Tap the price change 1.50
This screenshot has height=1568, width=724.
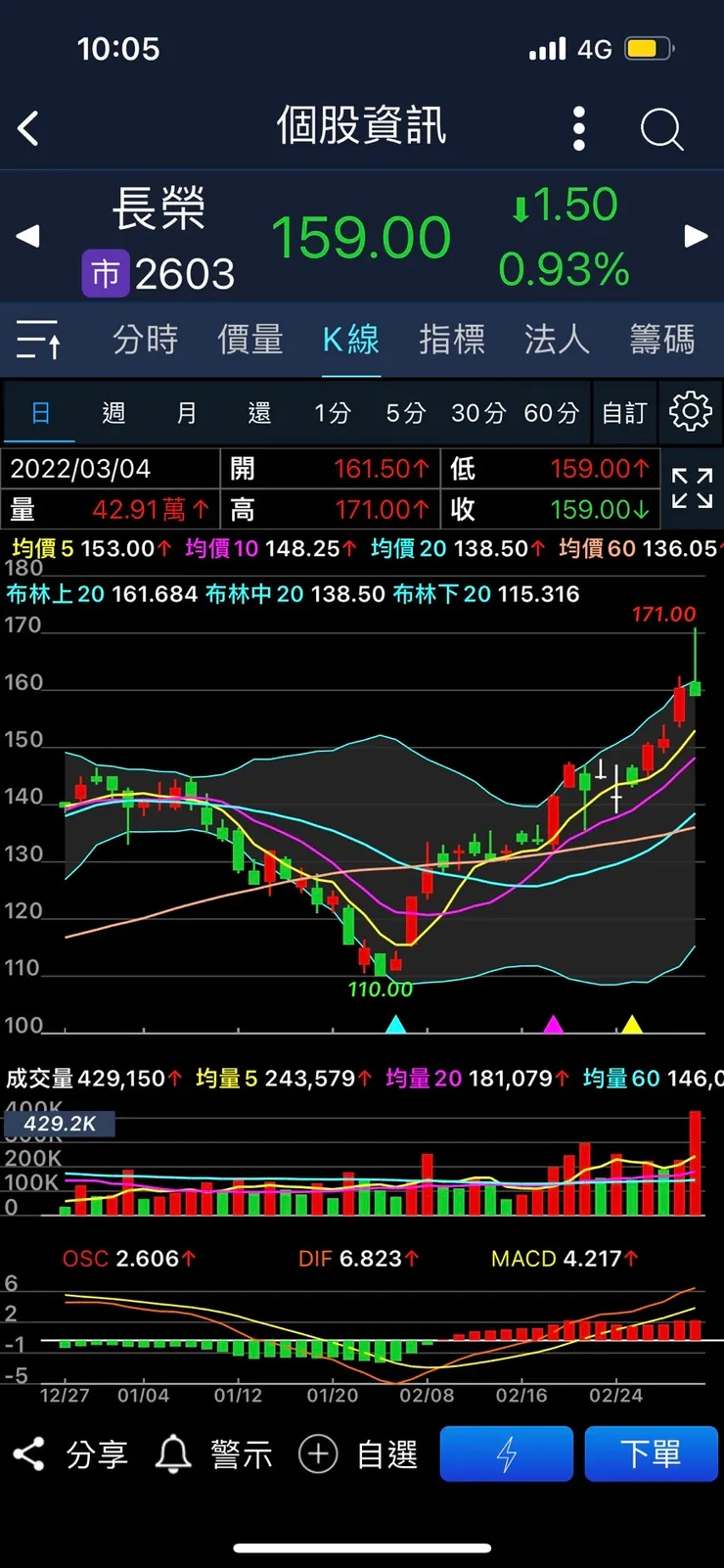(565, 206)
